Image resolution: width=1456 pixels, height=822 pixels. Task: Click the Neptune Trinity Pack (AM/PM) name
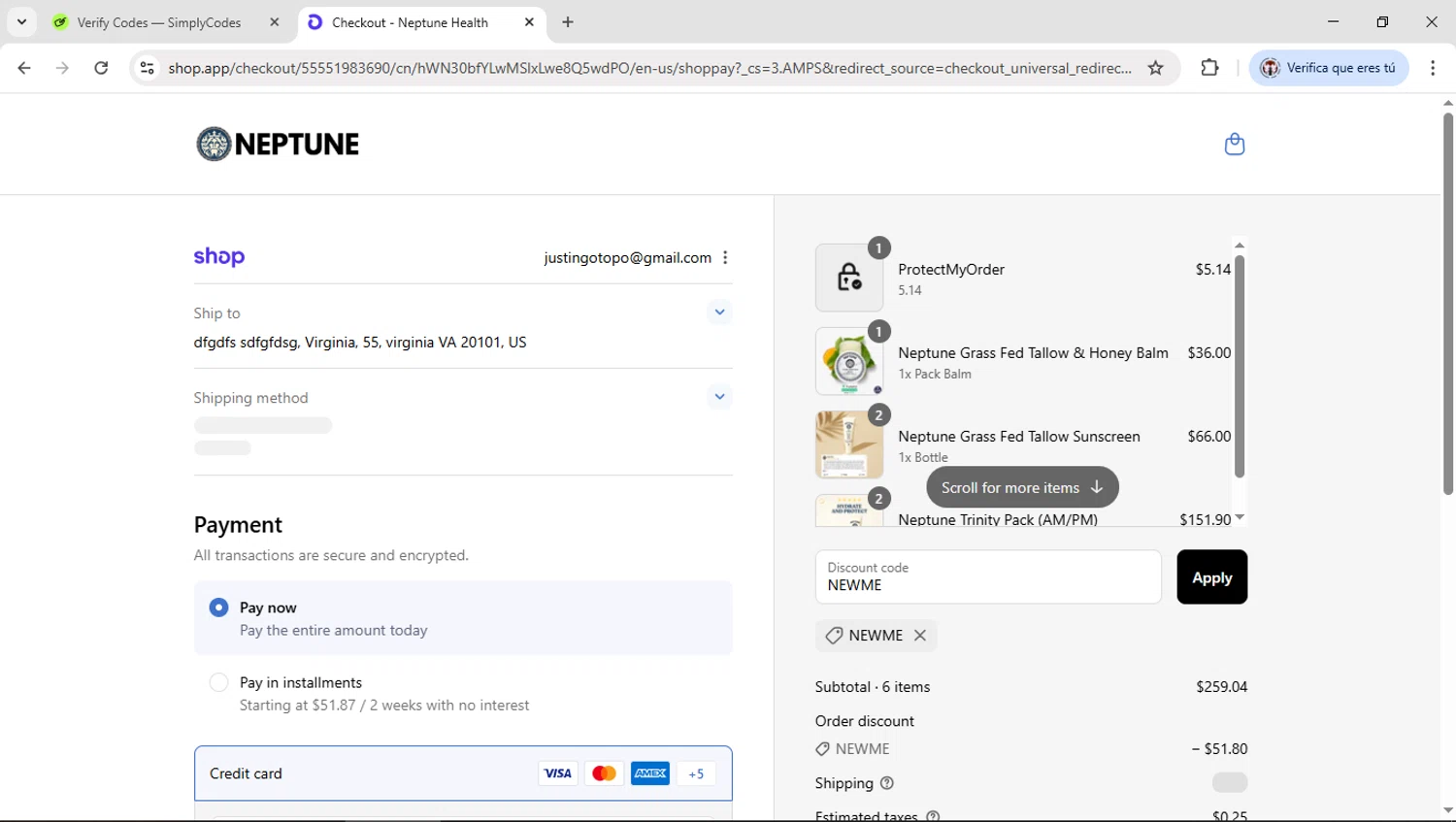tap(998, 519)
